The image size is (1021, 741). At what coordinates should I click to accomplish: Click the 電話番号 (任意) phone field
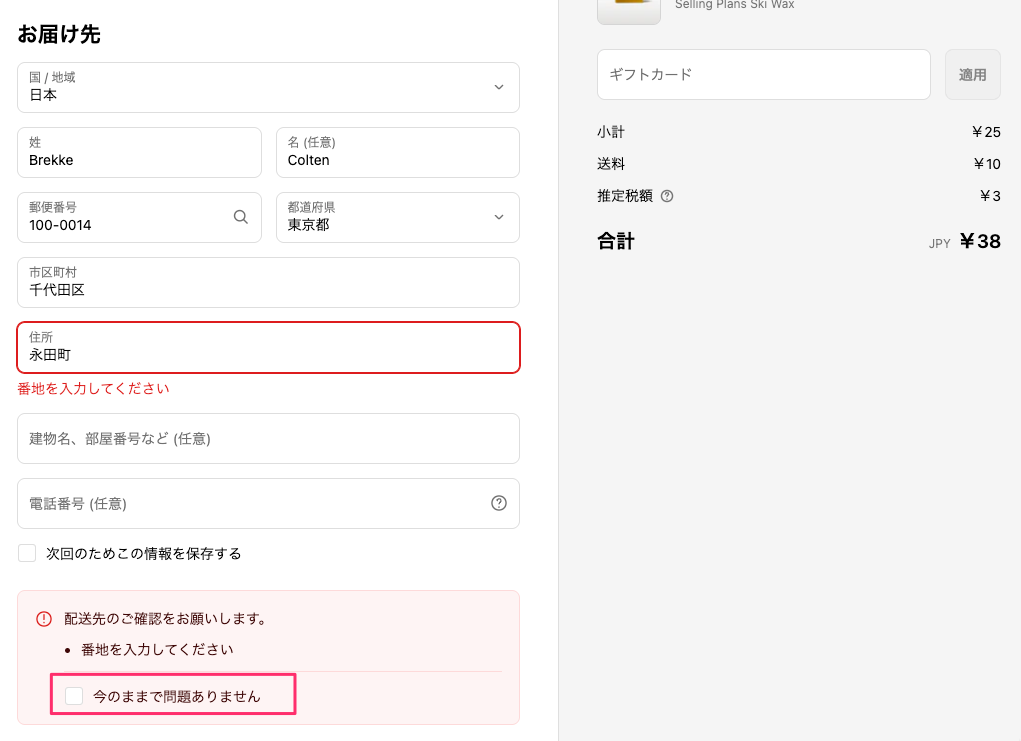click(x=250, y=503)
